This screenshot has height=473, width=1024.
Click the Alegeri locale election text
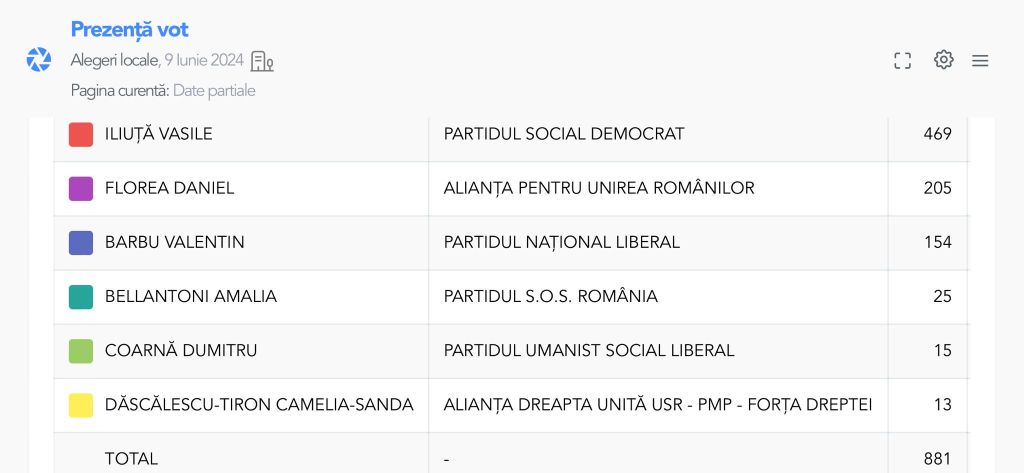point(114,61)
